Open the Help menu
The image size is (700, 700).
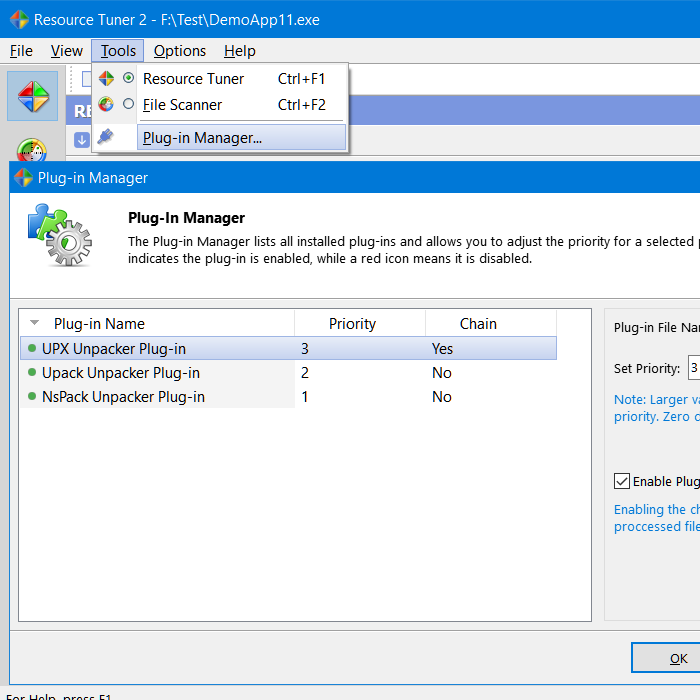click(240, 51)
